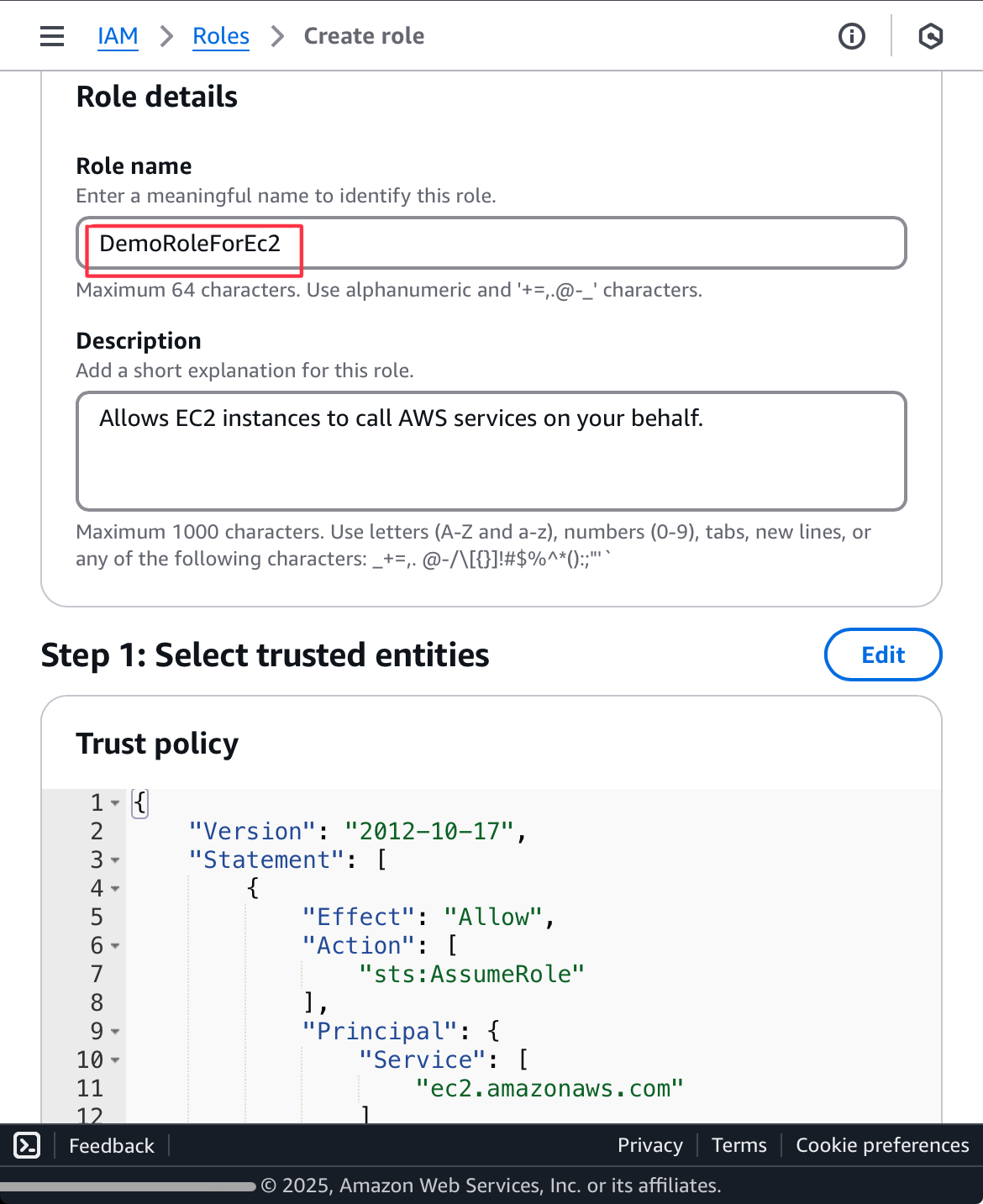Open the hexagon assistant icon in header
Image resolution: width=983 pixels, height=1204 pixels.
930,36
